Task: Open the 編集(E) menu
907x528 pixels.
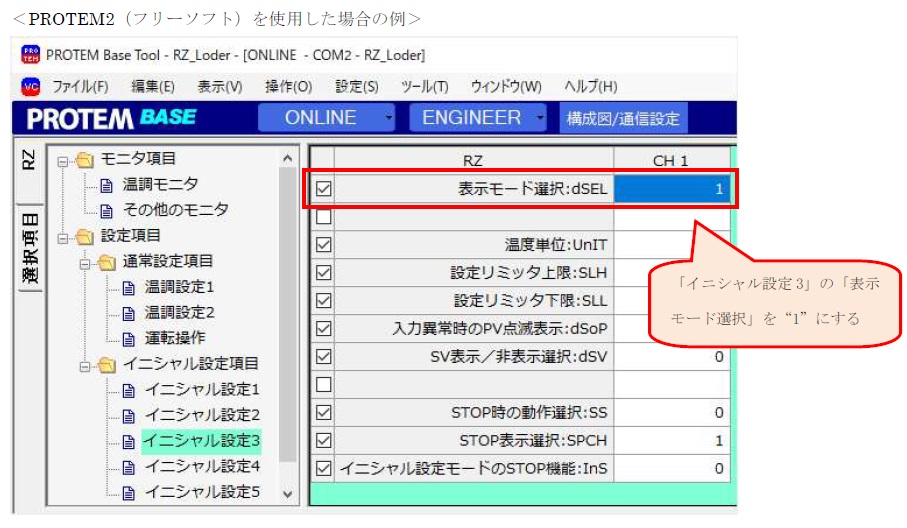Action: click(153, 87)
